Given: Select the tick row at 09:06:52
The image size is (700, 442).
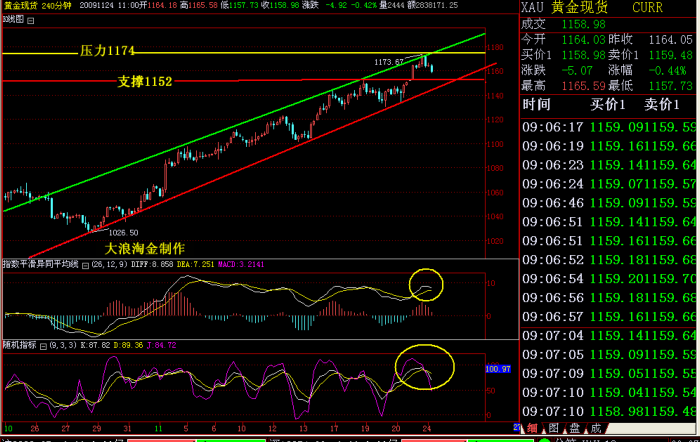Looking at the screenshot, I should point(609,260).
